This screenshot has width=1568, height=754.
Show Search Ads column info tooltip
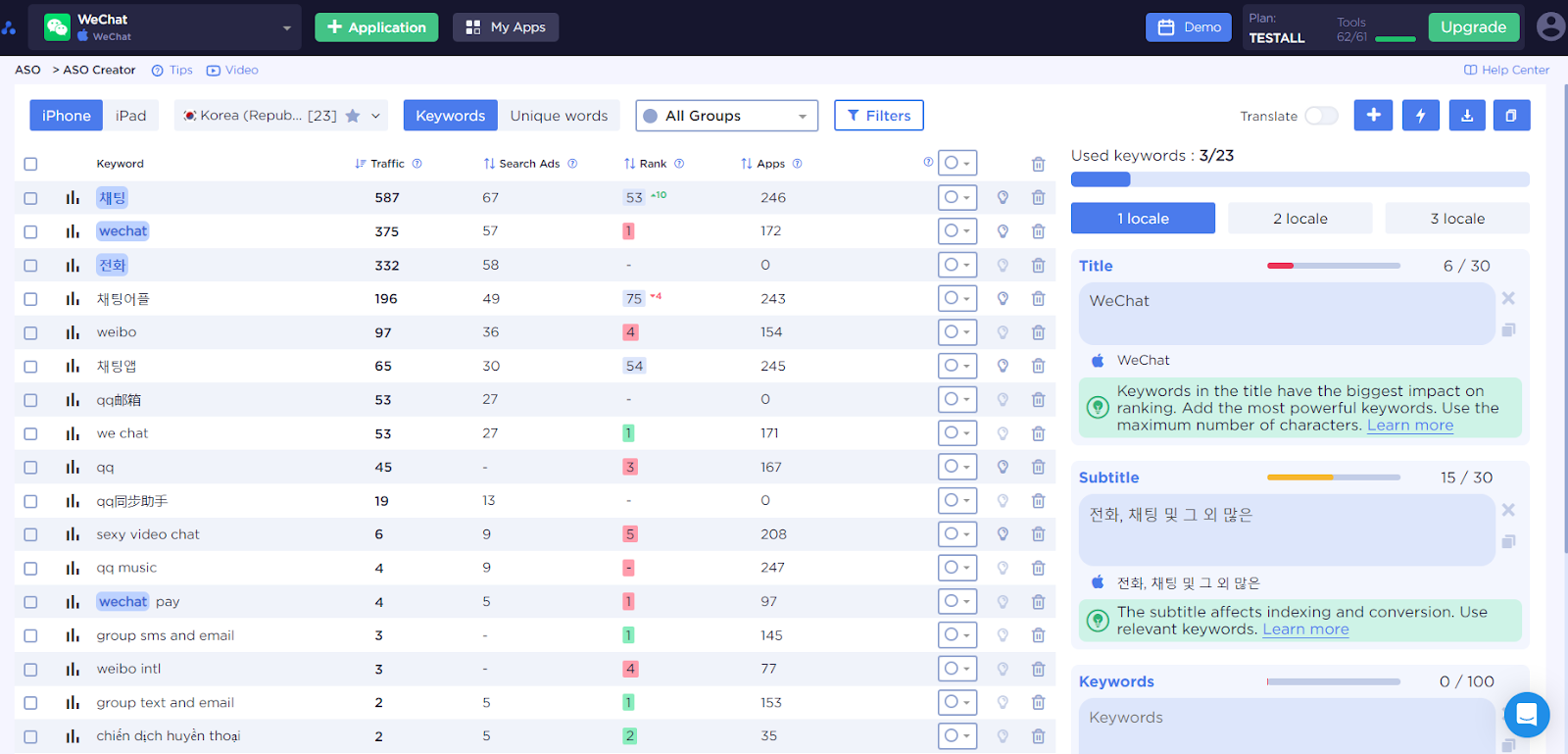572,164
